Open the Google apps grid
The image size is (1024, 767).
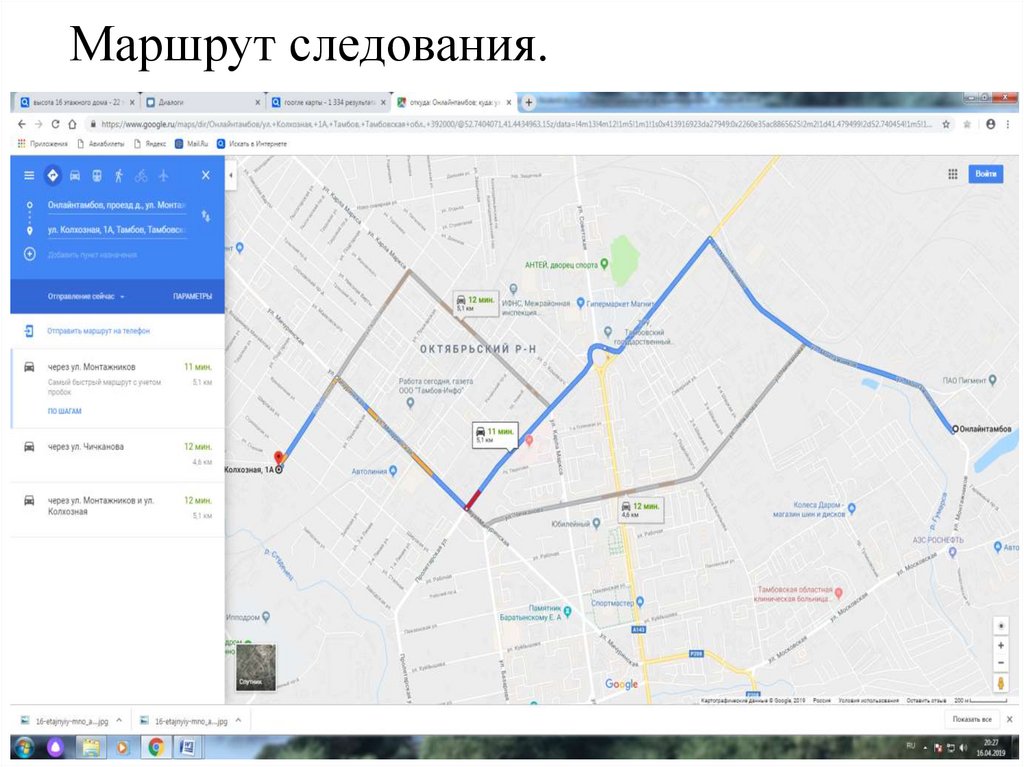click(x=953, y=174)
